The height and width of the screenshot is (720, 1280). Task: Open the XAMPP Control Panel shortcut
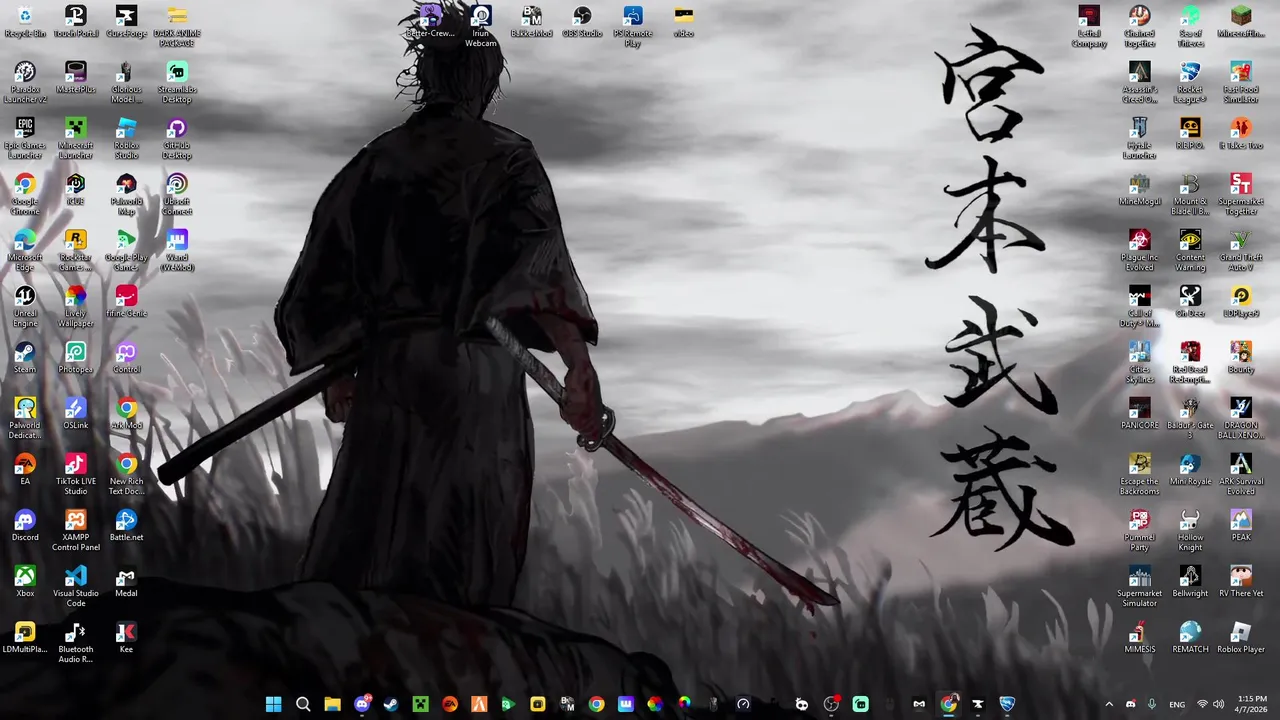[x=75, y=531]
